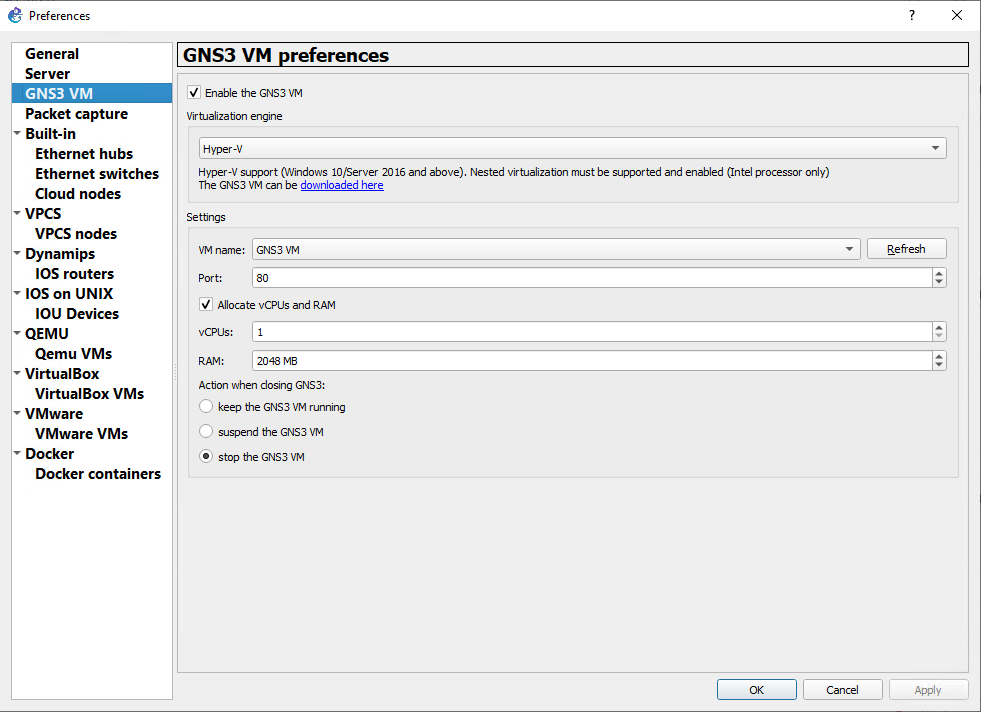Click the Apply button
This screenshot has width=981, height=712.
coord(928,689)
